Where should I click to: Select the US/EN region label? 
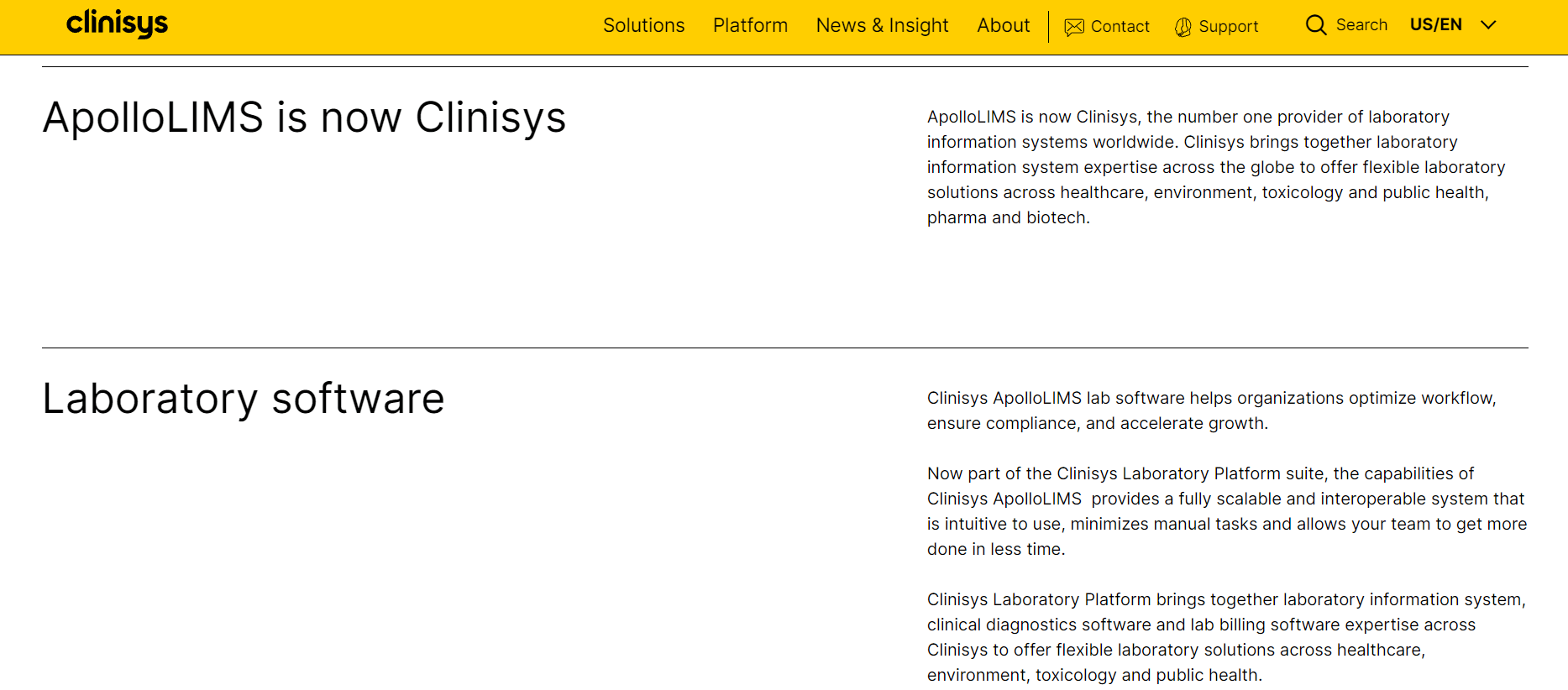1435,25
